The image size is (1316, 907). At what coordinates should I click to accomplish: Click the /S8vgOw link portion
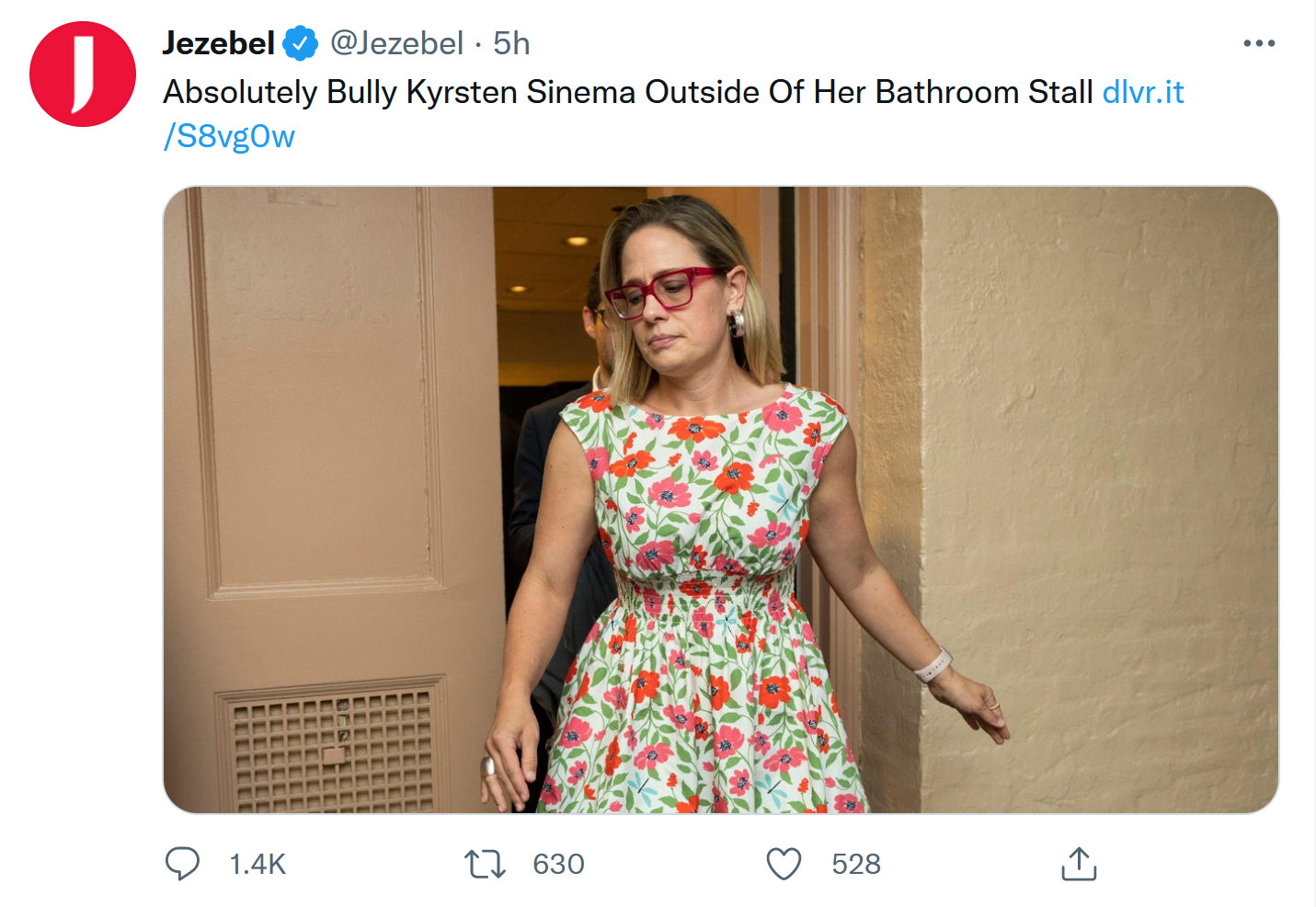[x=229, y=136]
